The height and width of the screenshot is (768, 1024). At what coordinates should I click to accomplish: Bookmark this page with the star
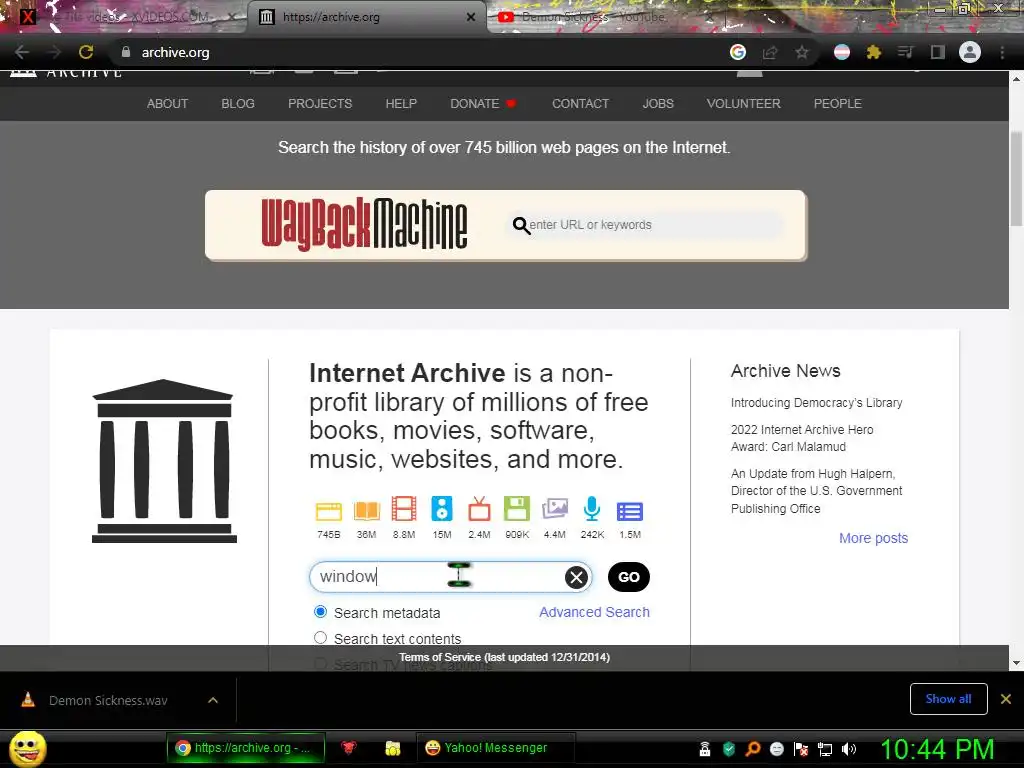click(802, 52)
